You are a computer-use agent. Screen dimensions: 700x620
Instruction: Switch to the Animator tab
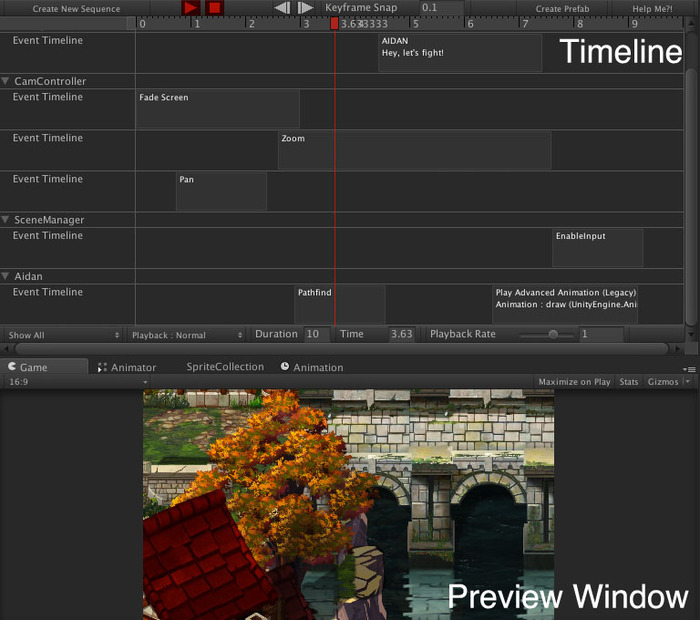click(127, 367)
